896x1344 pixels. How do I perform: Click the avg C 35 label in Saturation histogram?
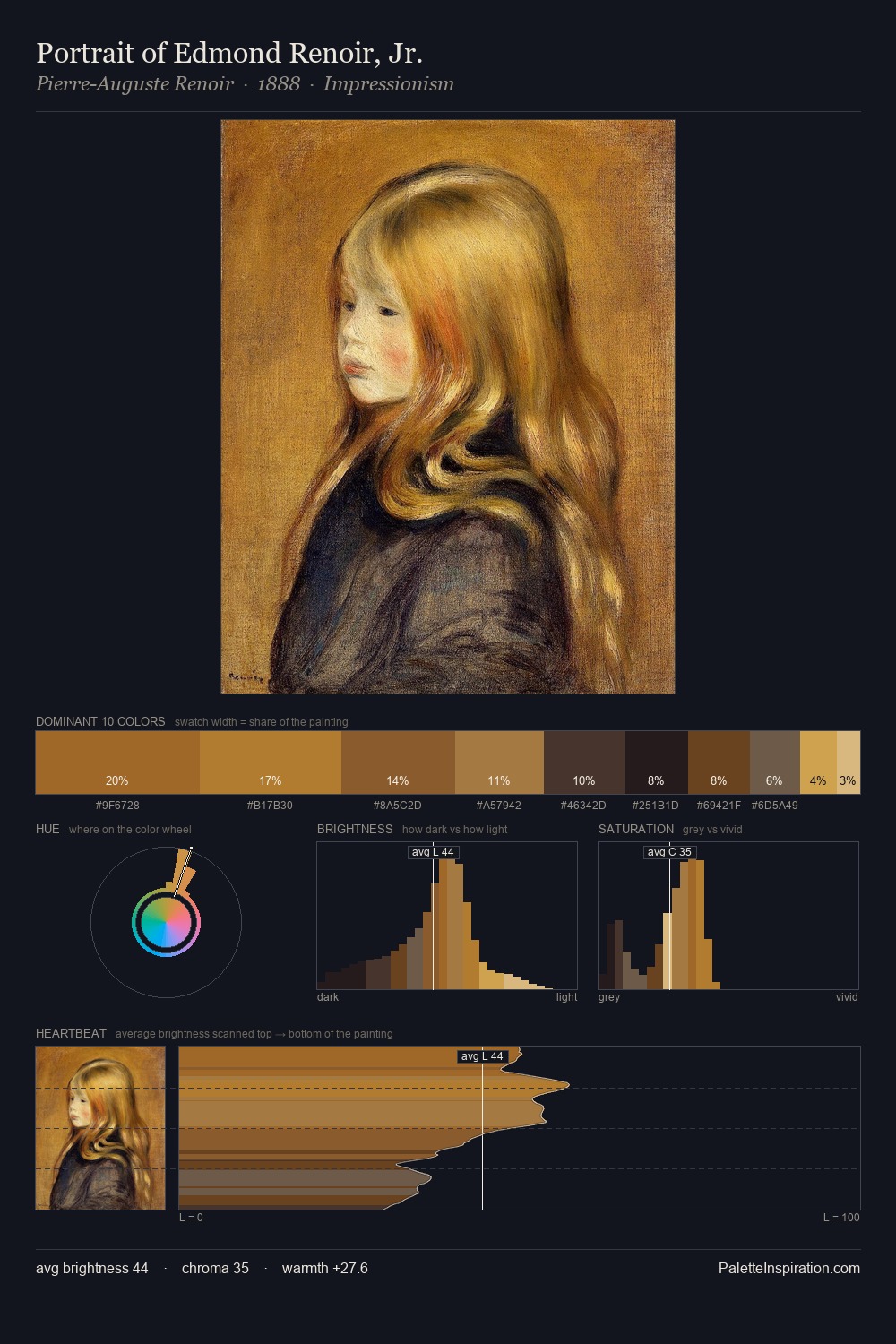click(x=669, y=852)
